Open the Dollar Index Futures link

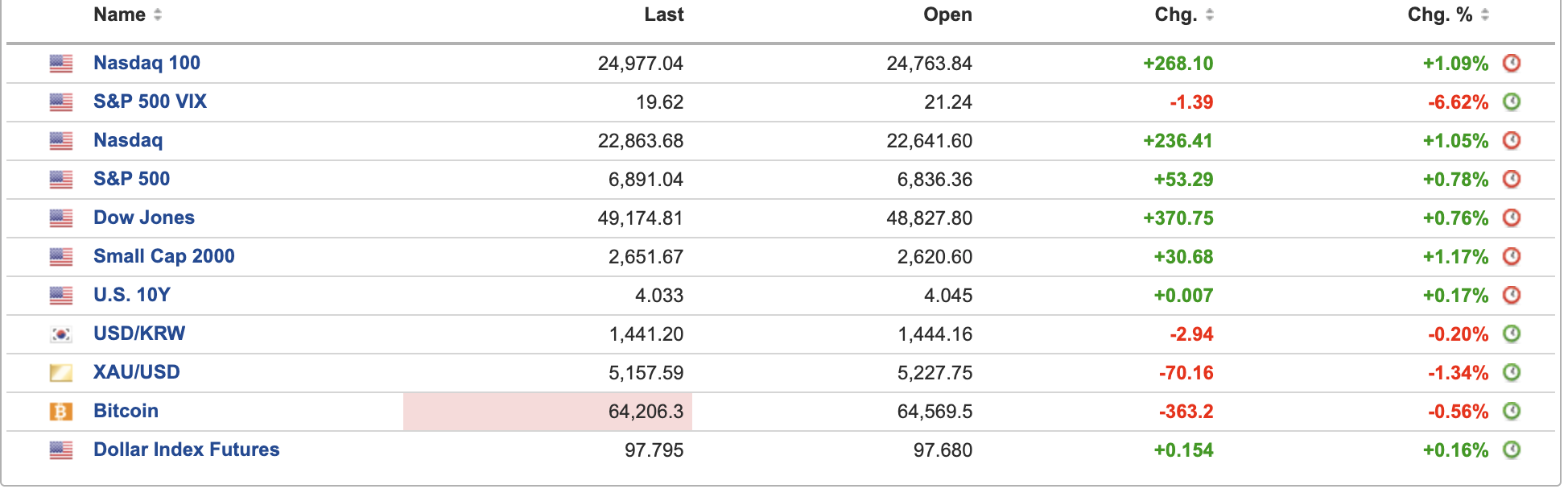point(186,449)
